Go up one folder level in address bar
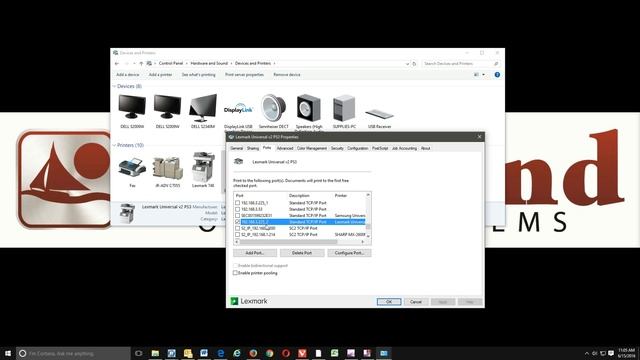The width and height of the screenshot is (640, 360). (141, 64)
